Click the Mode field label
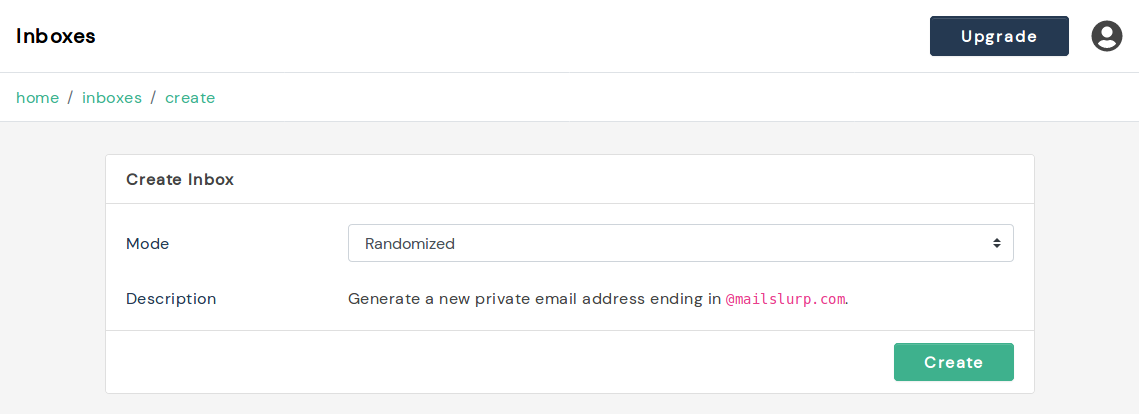The width and height of the screenshot is (1139, 414). (148, 243)
